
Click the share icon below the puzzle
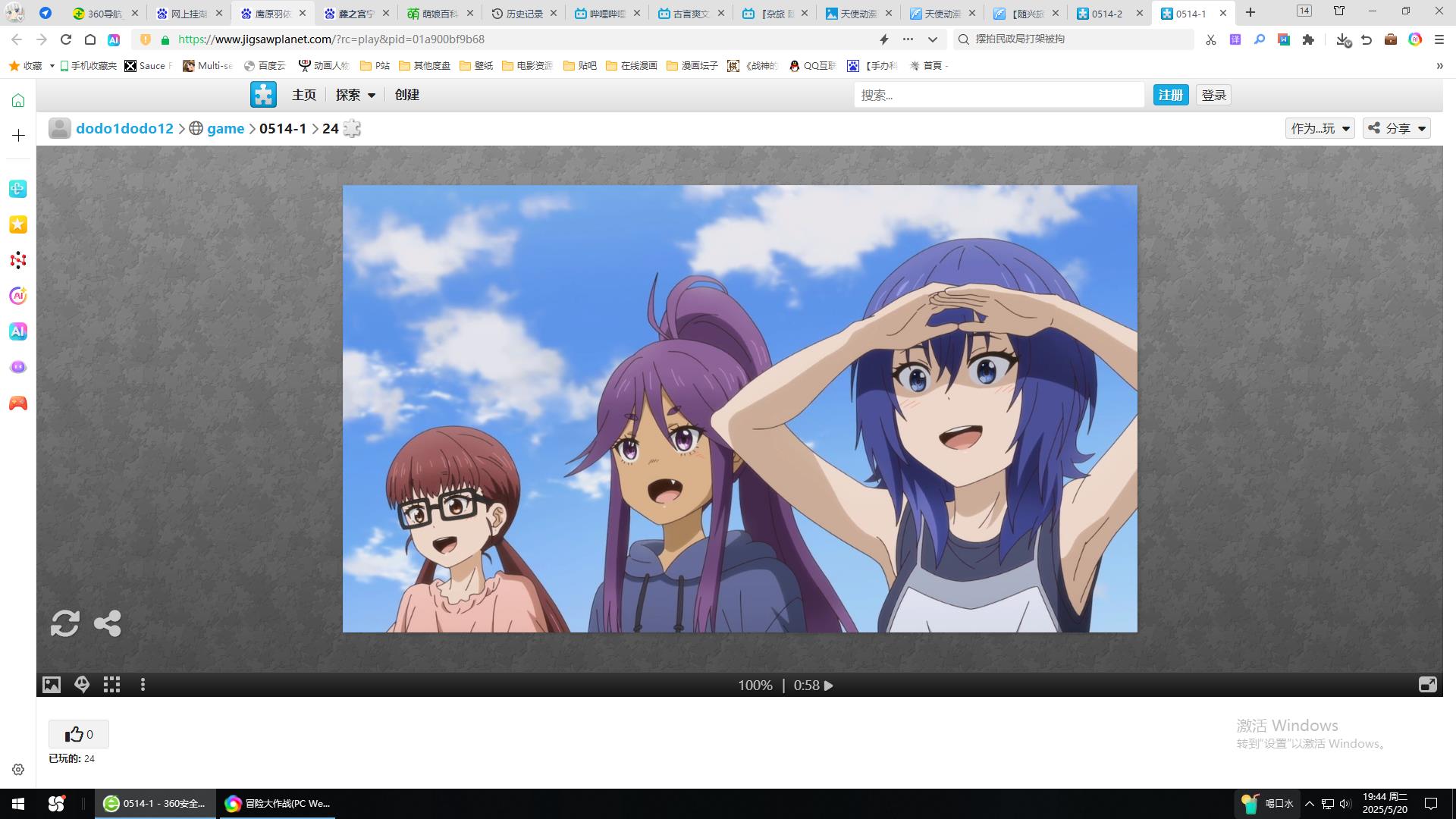107,623
